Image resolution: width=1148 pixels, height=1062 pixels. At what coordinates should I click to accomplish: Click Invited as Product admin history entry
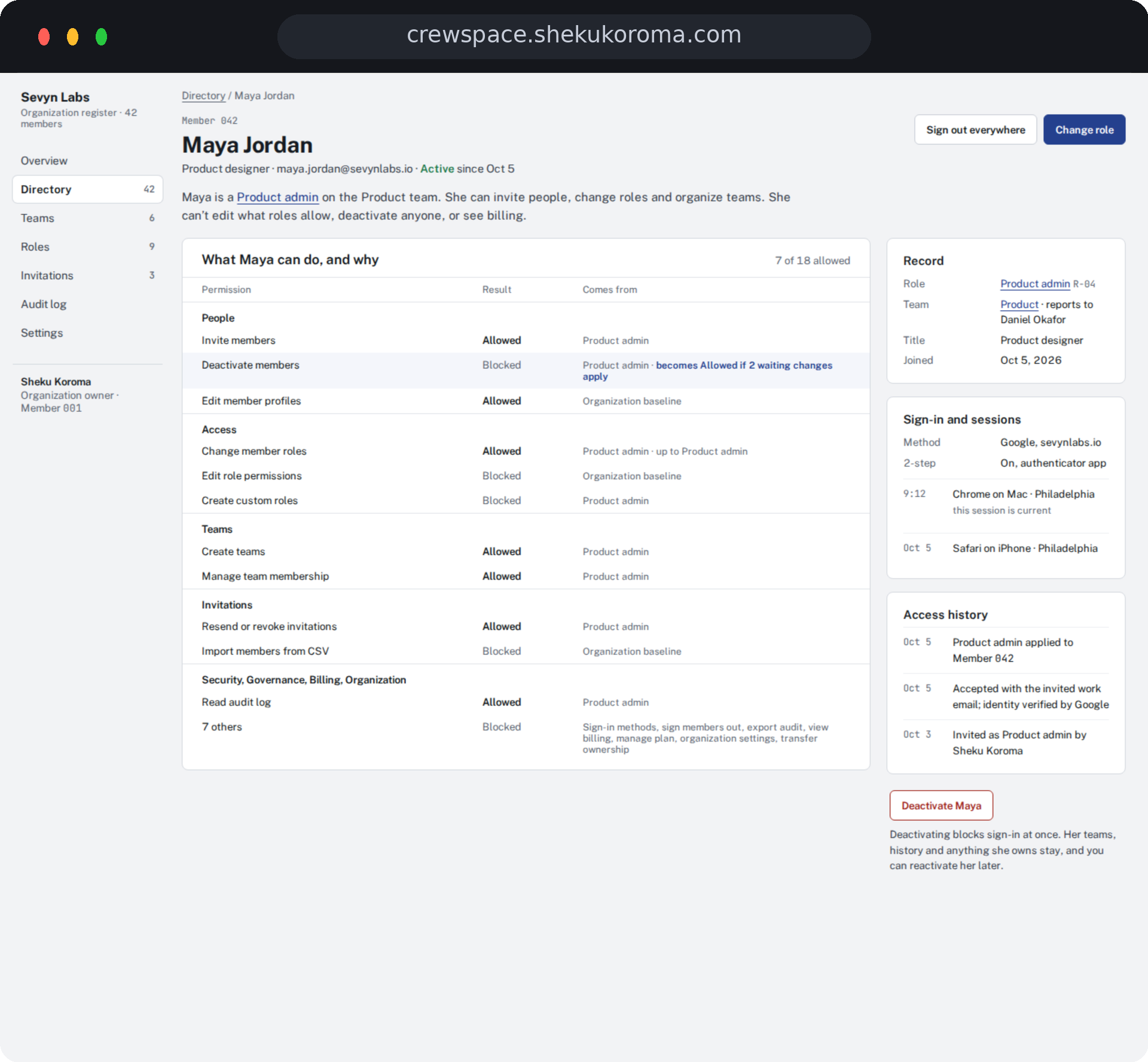[x=1006, y=743]
